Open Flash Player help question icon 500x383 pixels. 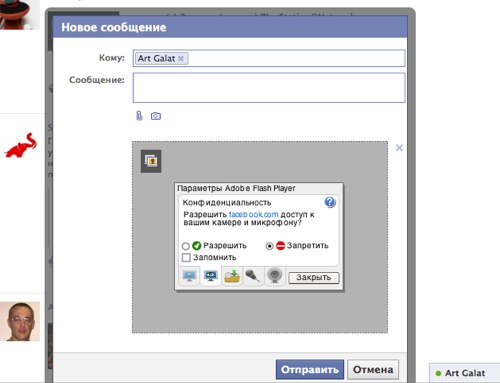click(x=330, y=202)
